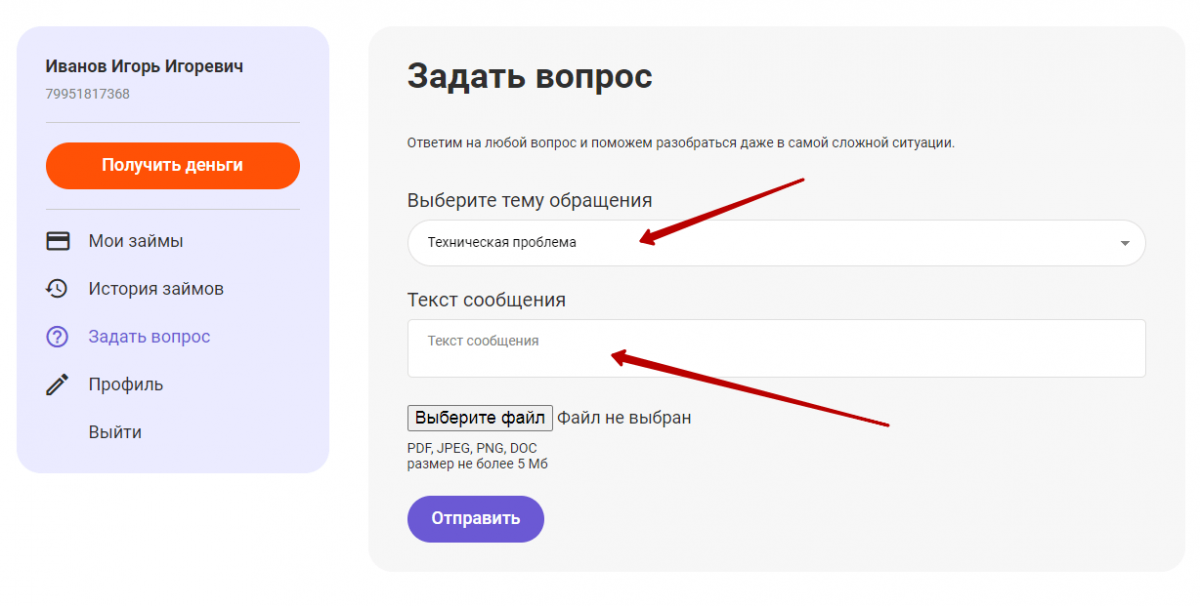The height and width of the screenshot is (606, 1200).
Task: Open the Техническая проблема topic selector
Action: pos(776,243)
